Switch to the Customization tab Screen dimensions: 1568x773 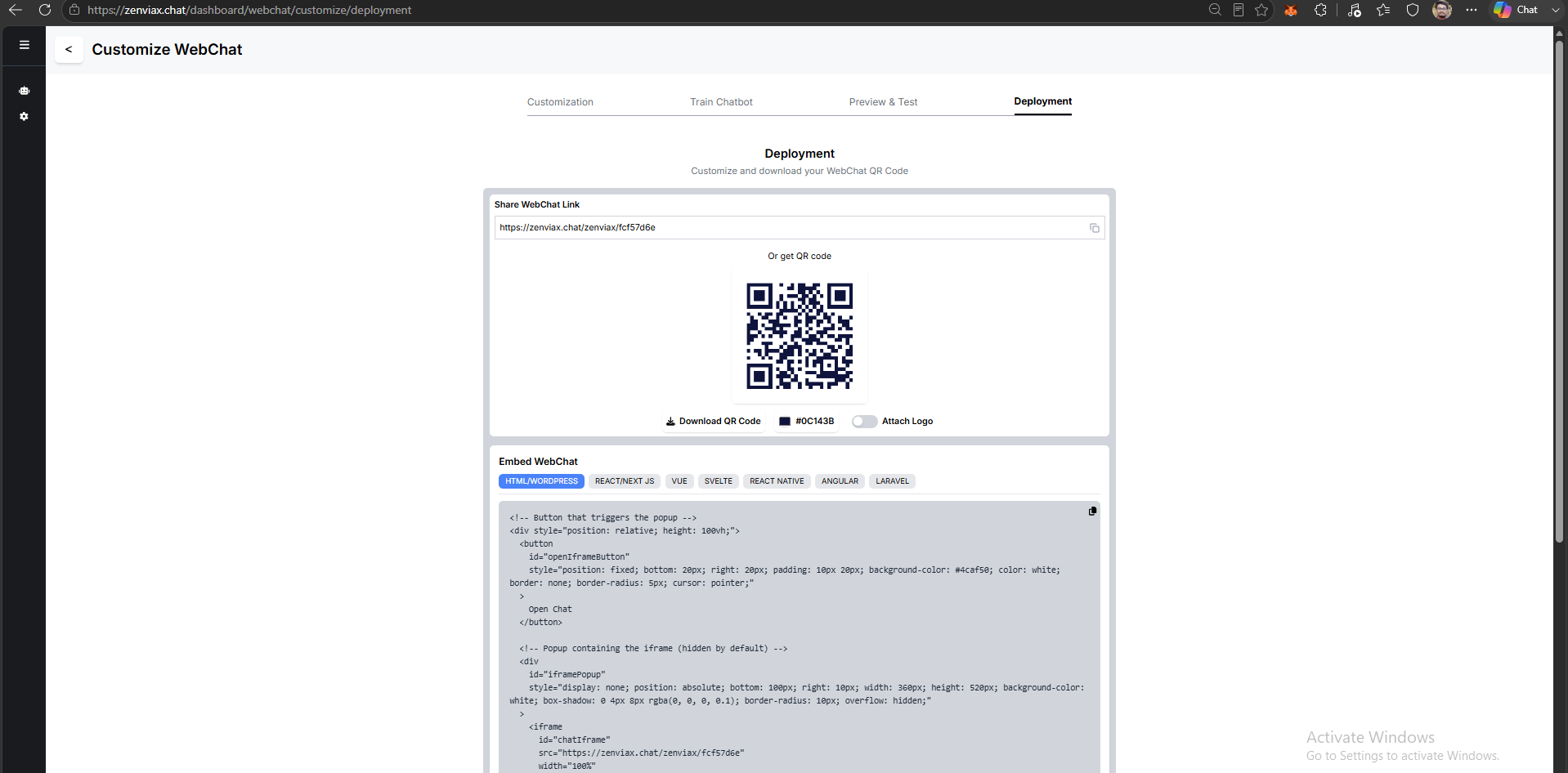pos(560,102)
